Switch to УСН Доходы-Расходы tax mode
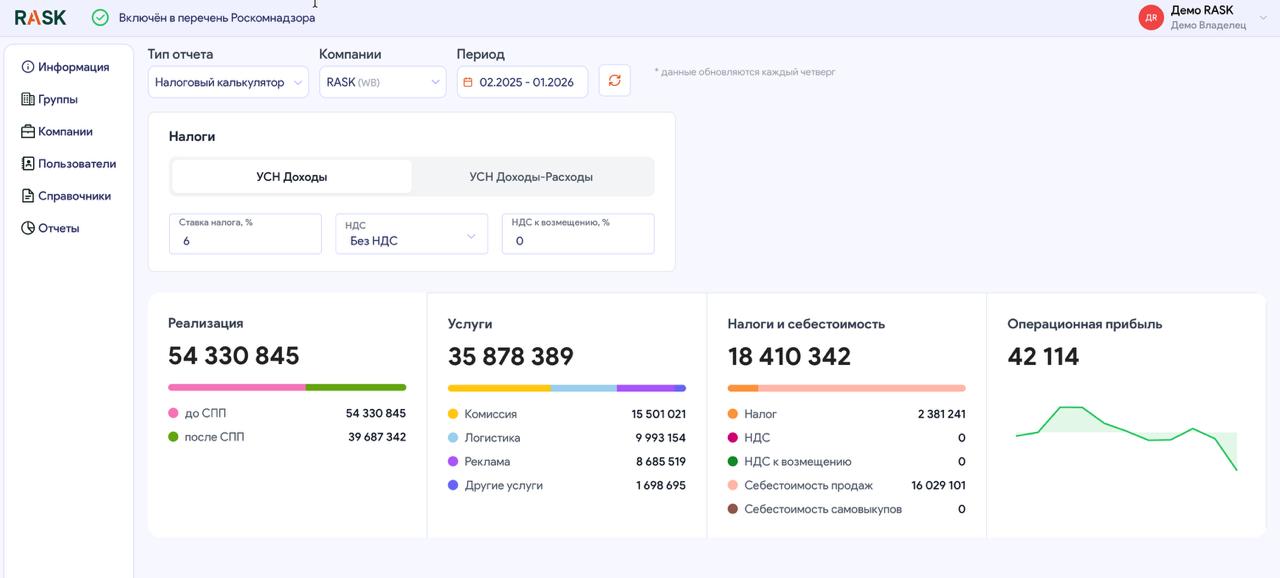Image resolution: width=1280 pixels, height=578 pixels. coord(531,177)
